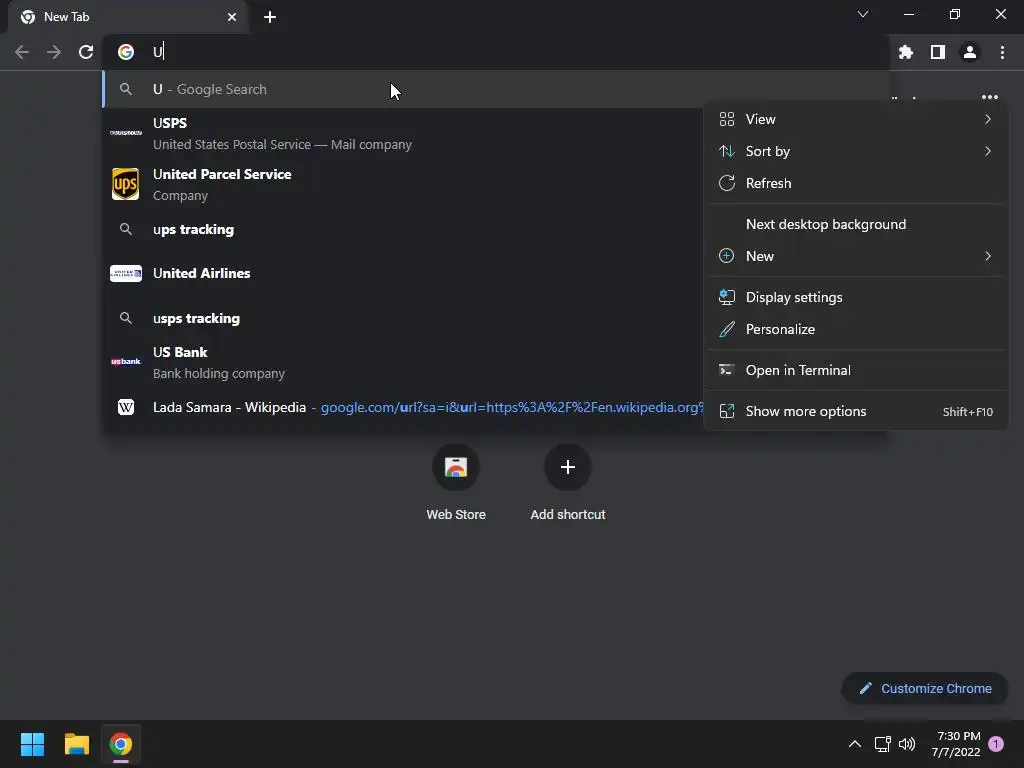Click Show more options

coord(856,411)
